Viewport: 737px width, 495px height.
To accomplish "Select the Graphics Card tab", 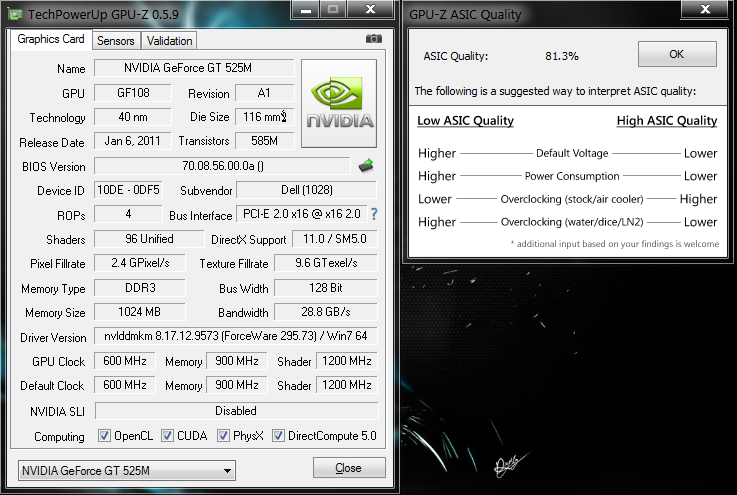I will click(x=51, y=39).
